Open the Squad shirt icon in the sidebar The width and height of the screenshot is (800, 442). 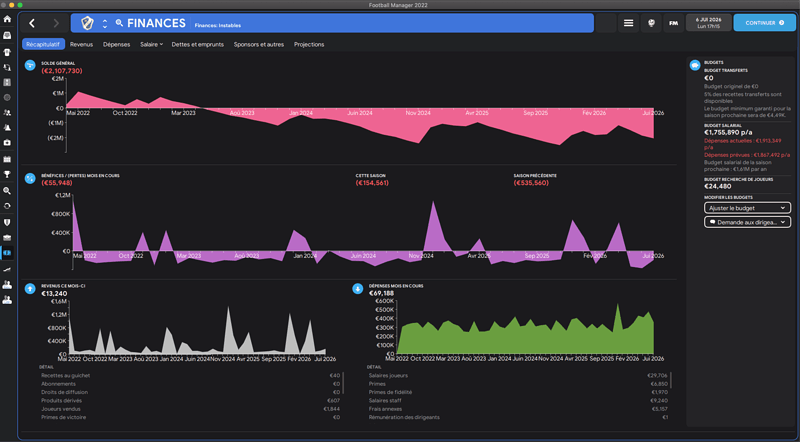point(8,52)
